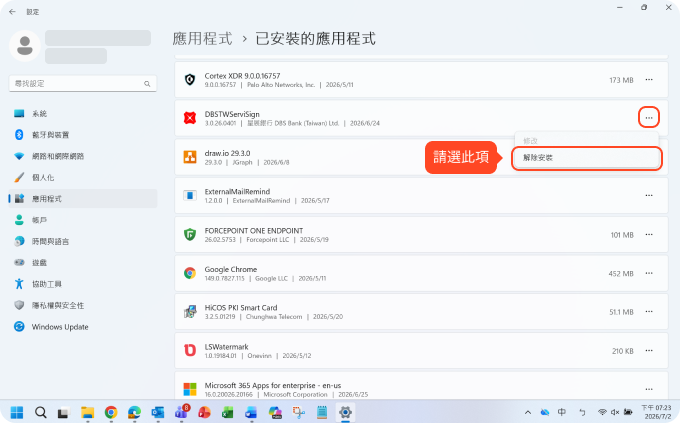
Task: Open 系統 settings in the sidebar
Action: tap(82, 114)
